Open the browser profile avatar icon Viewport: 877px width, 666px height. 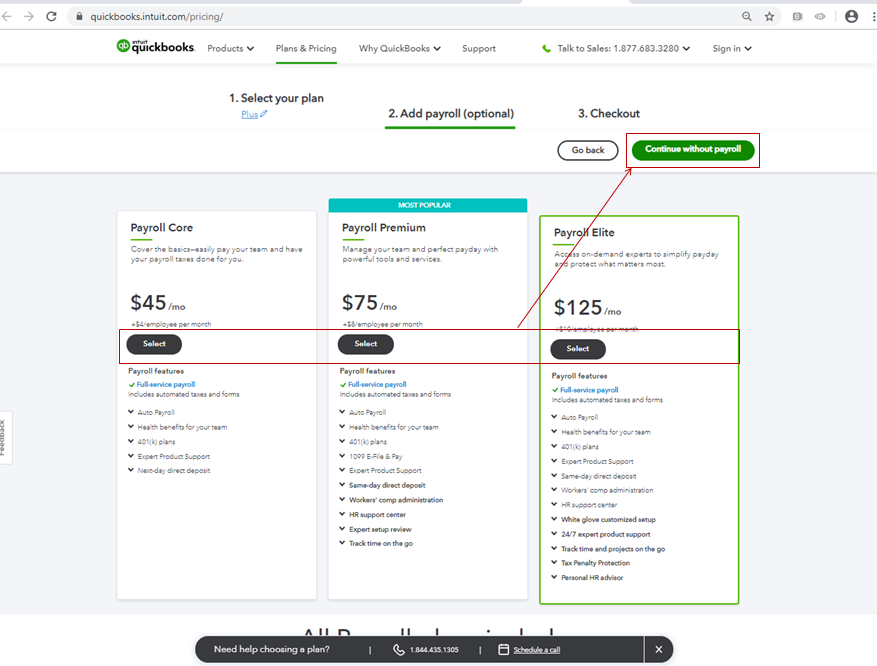851,17
